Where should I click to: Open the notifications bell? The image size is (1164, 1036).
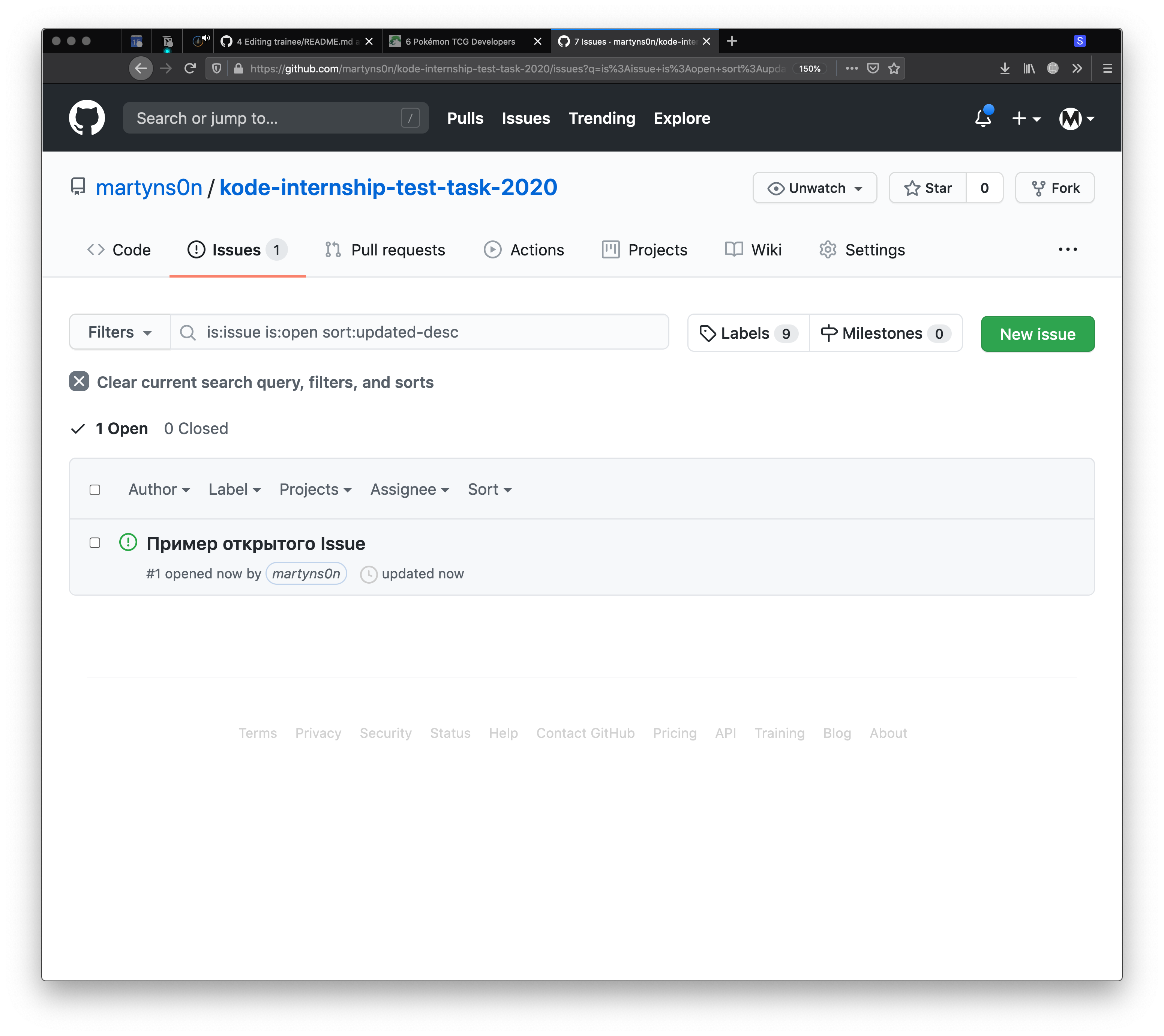983,118
